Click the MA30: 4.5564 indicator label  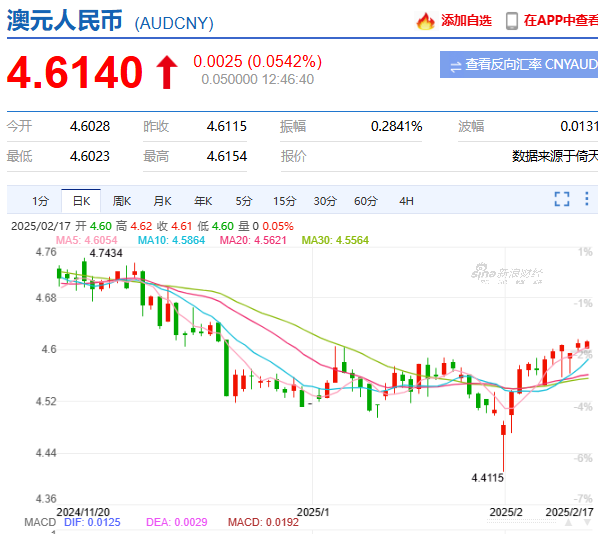[x=335, y=240]
